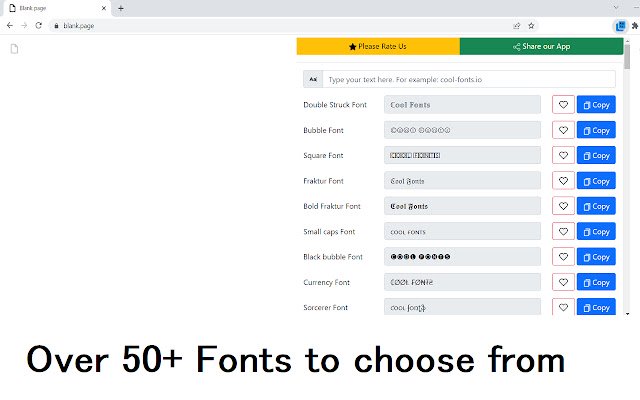The width and height of the screenshot is (640, 400).
Task: Click the share page icon in address bar
Action: tap(517, 26)
